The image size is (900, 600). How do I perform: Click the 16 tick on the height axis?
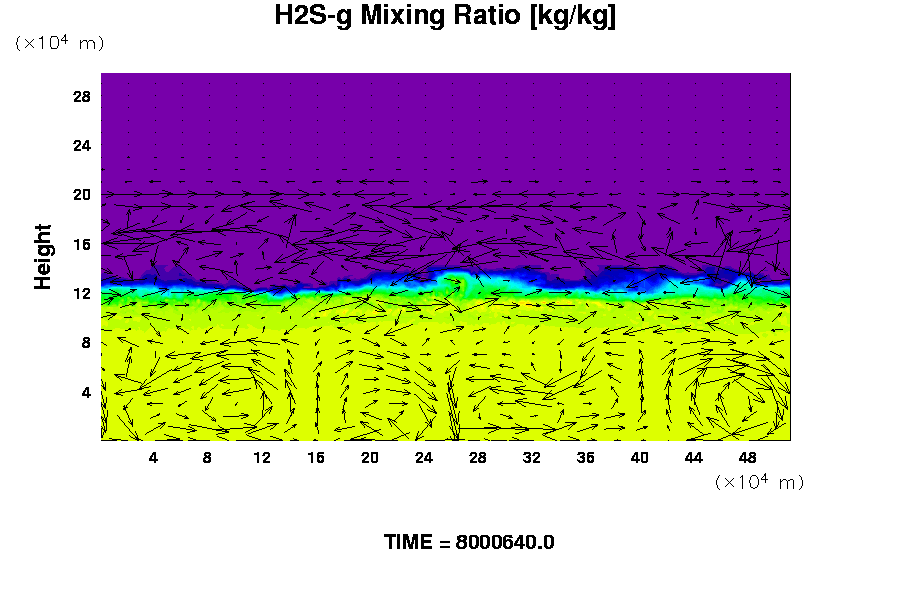point(82,244)
